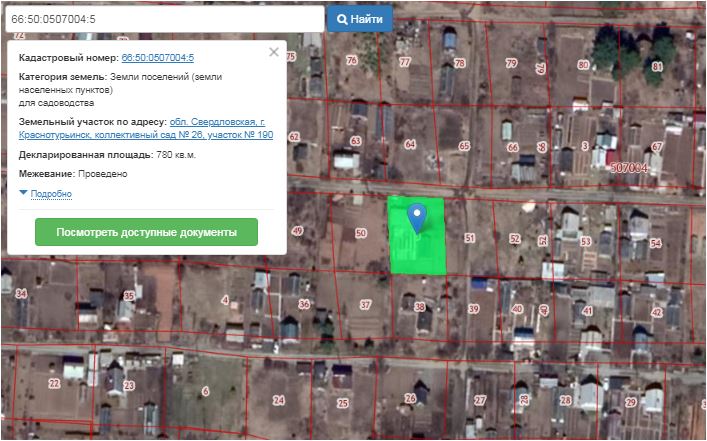Screen dimensions: 707x441
Task: Select parcel 24 in bottom row
Action: tap(279, 400)
